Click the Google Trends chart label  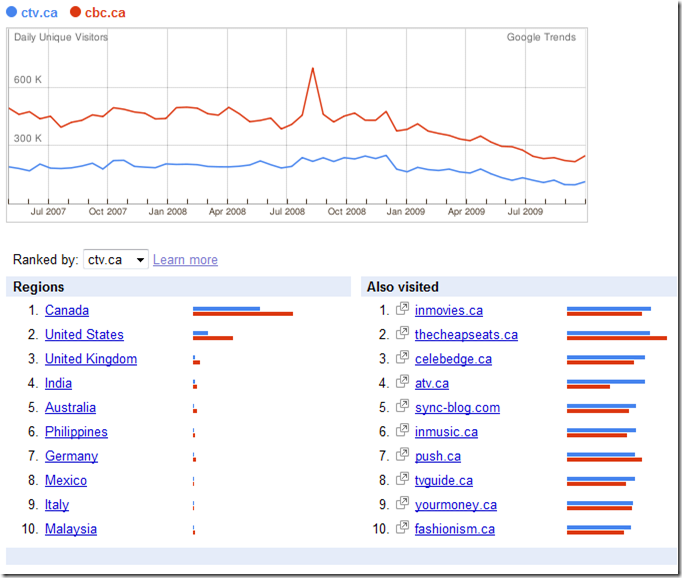pos(541,37)
